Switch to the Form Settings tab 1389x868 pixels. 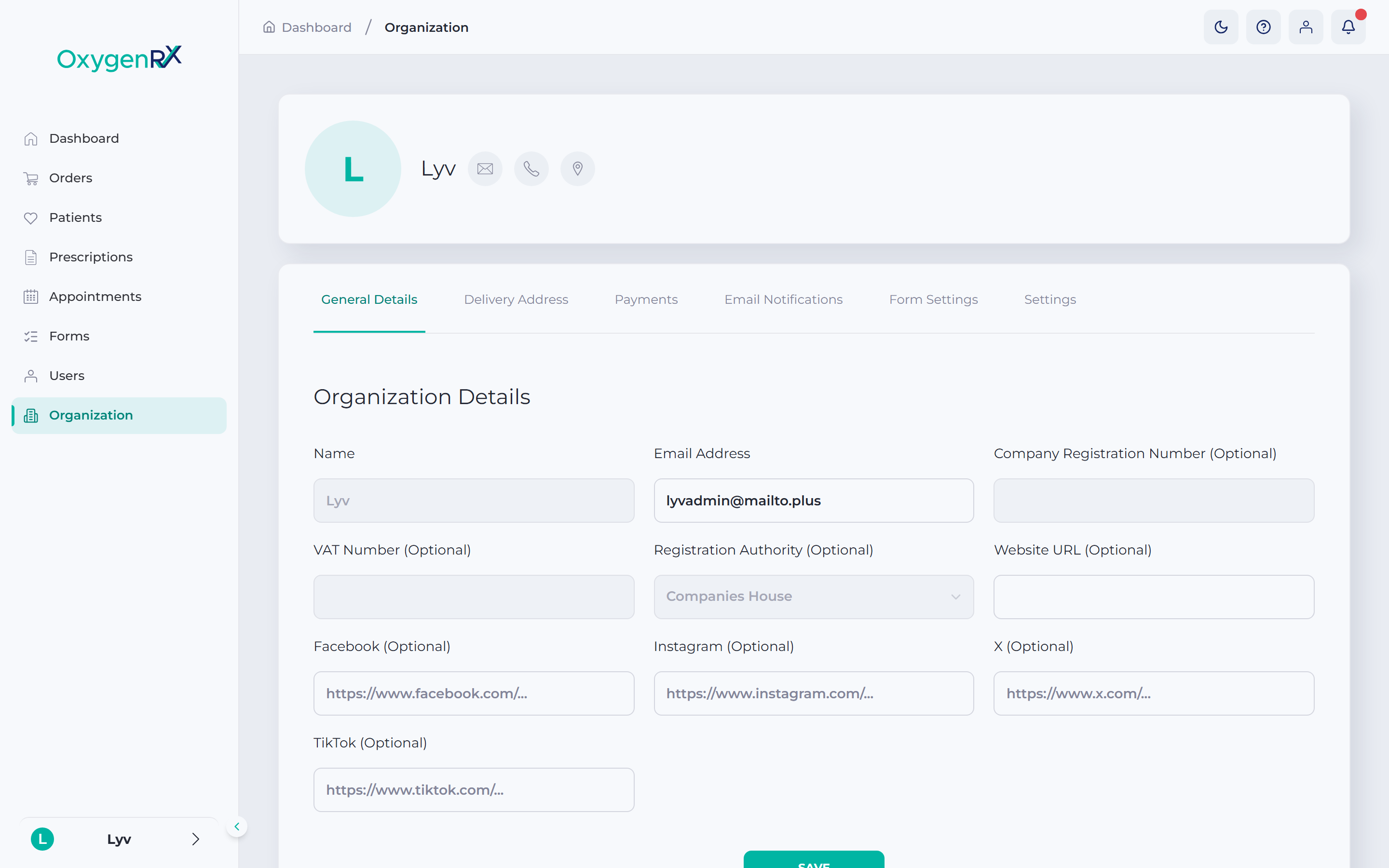(933, 299)
